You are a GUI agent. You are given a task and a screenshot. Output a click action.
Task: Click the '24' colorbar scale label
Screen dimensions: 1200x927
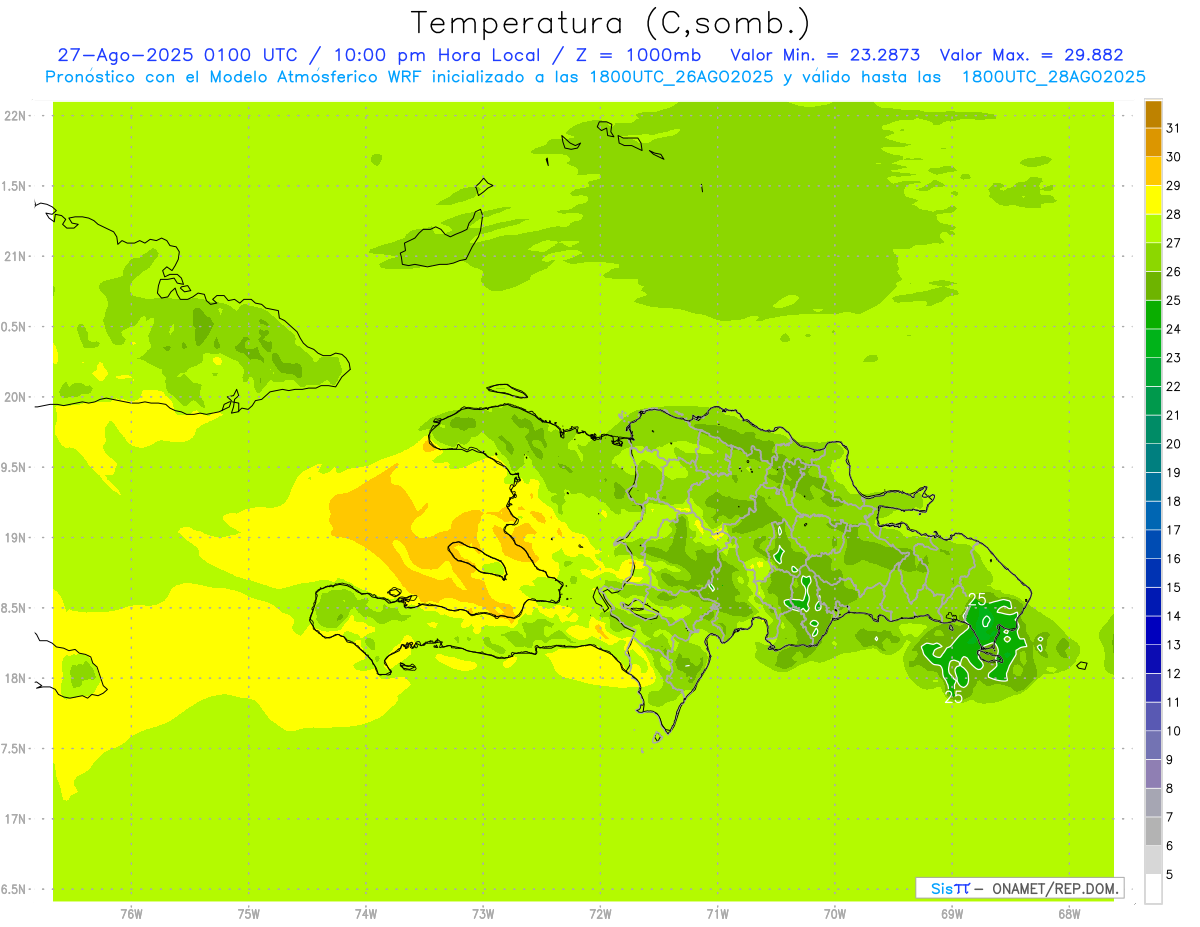[1173, 329]
